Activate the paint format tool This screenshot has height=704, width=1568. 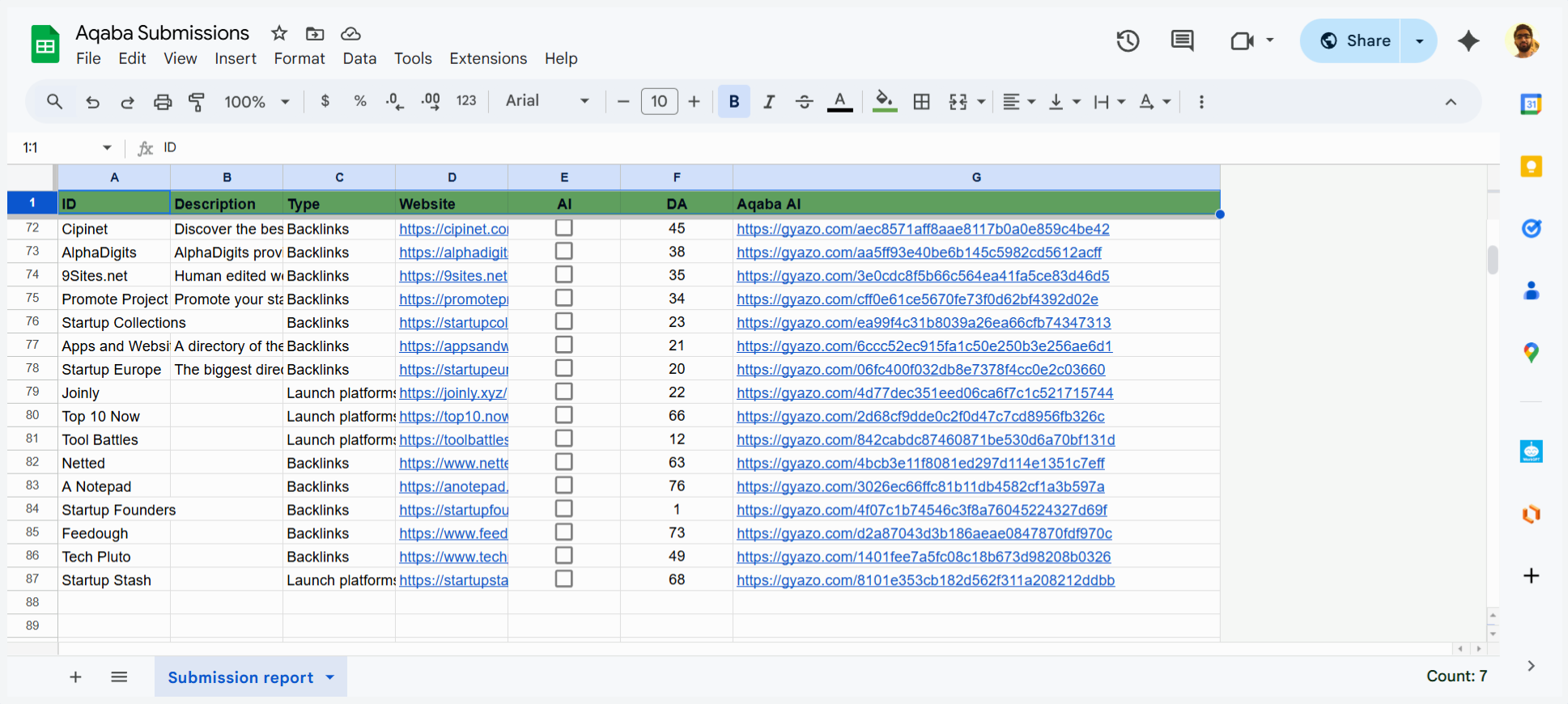coord(197,102)
